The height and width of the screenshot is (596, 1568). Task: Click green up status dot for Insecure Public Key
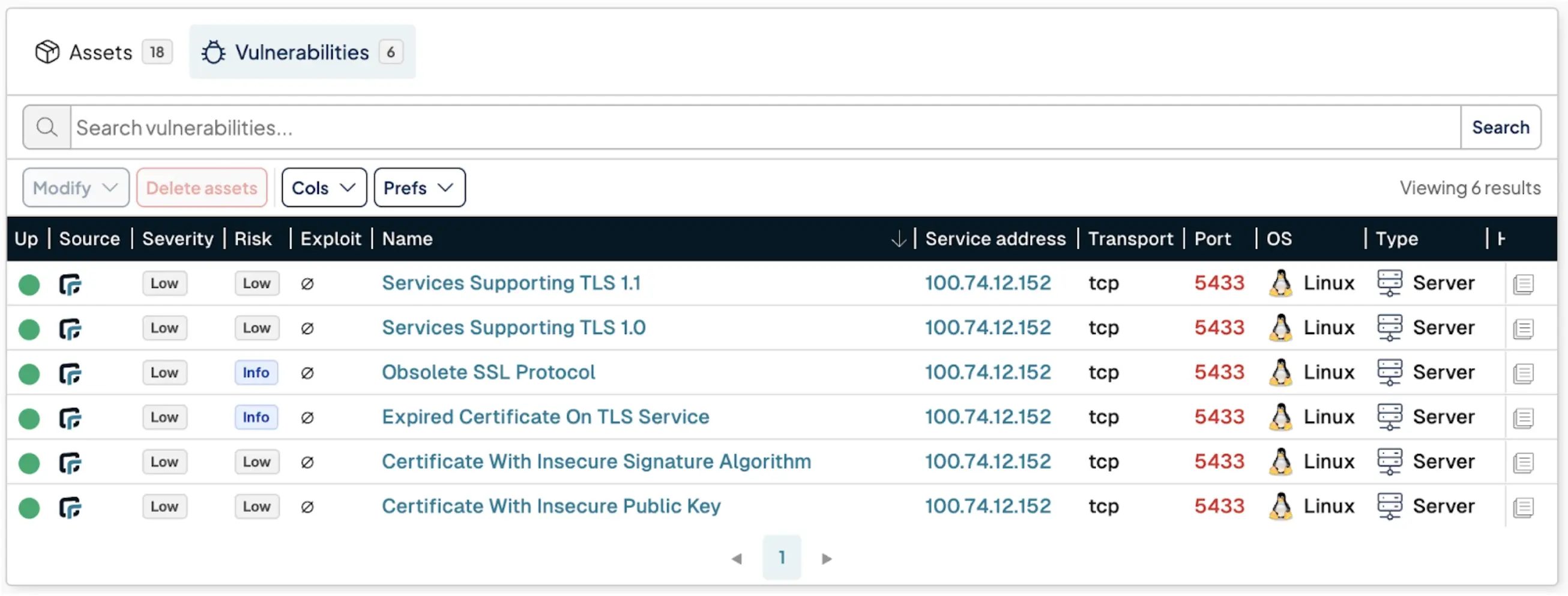(29, 507)
